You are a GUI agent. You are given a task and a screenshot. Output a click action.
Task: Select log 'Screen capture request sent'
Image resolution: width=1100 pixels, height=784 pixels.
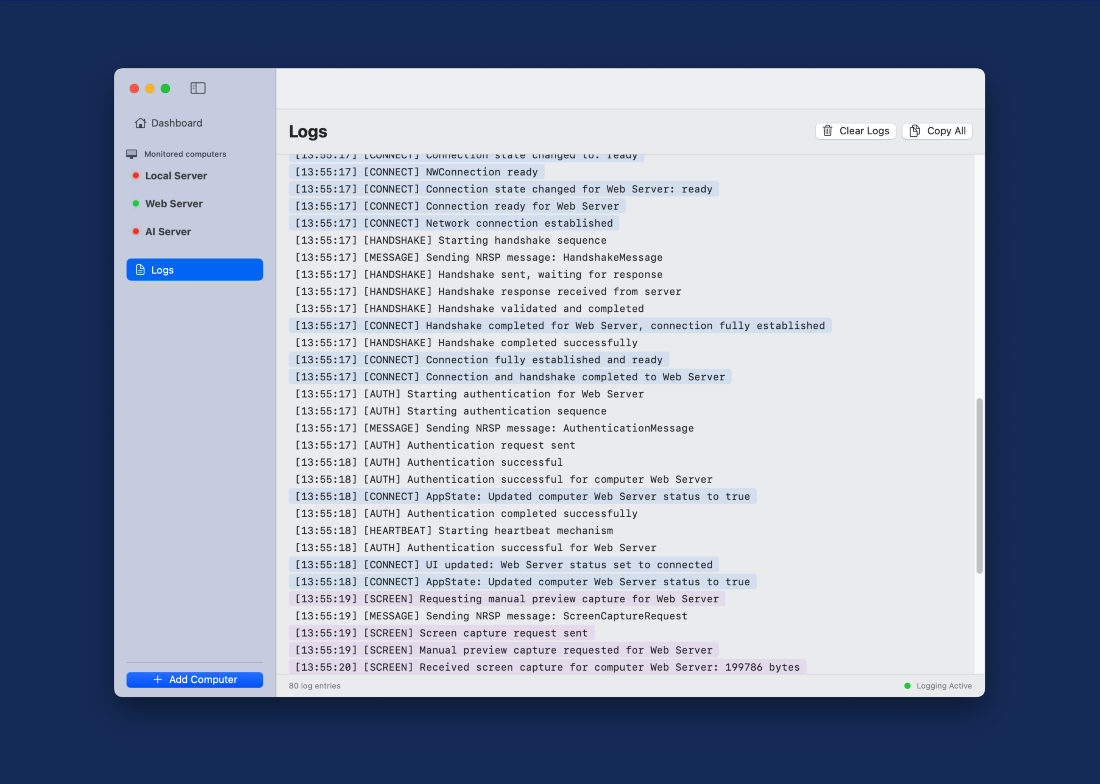(x=441, y=633)
